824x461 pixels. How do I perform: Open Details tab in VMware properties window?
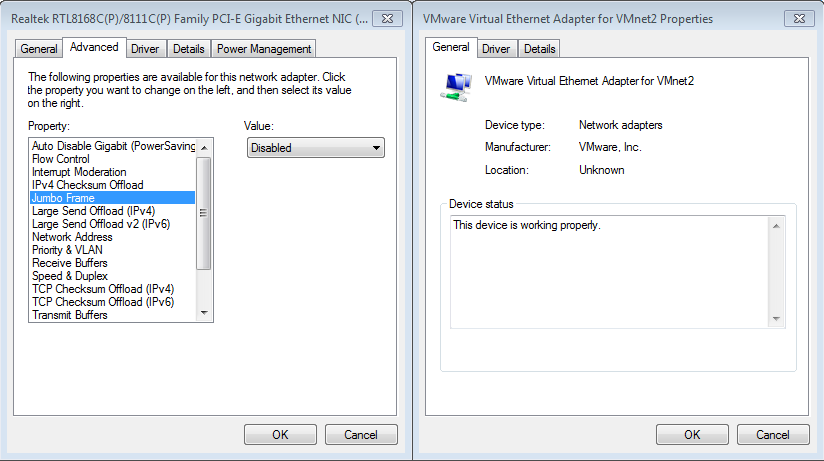coord(540,49)
